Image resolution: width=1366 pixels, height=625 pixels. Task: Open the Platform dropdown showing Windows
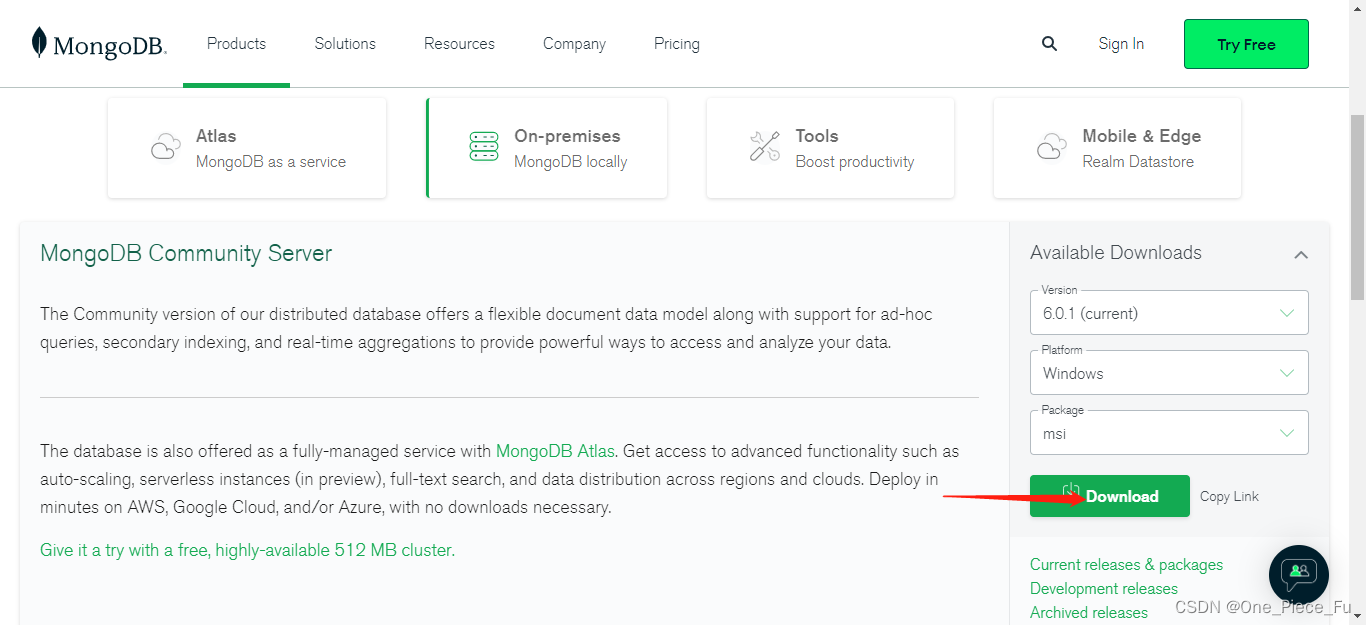coord(1169,373)
